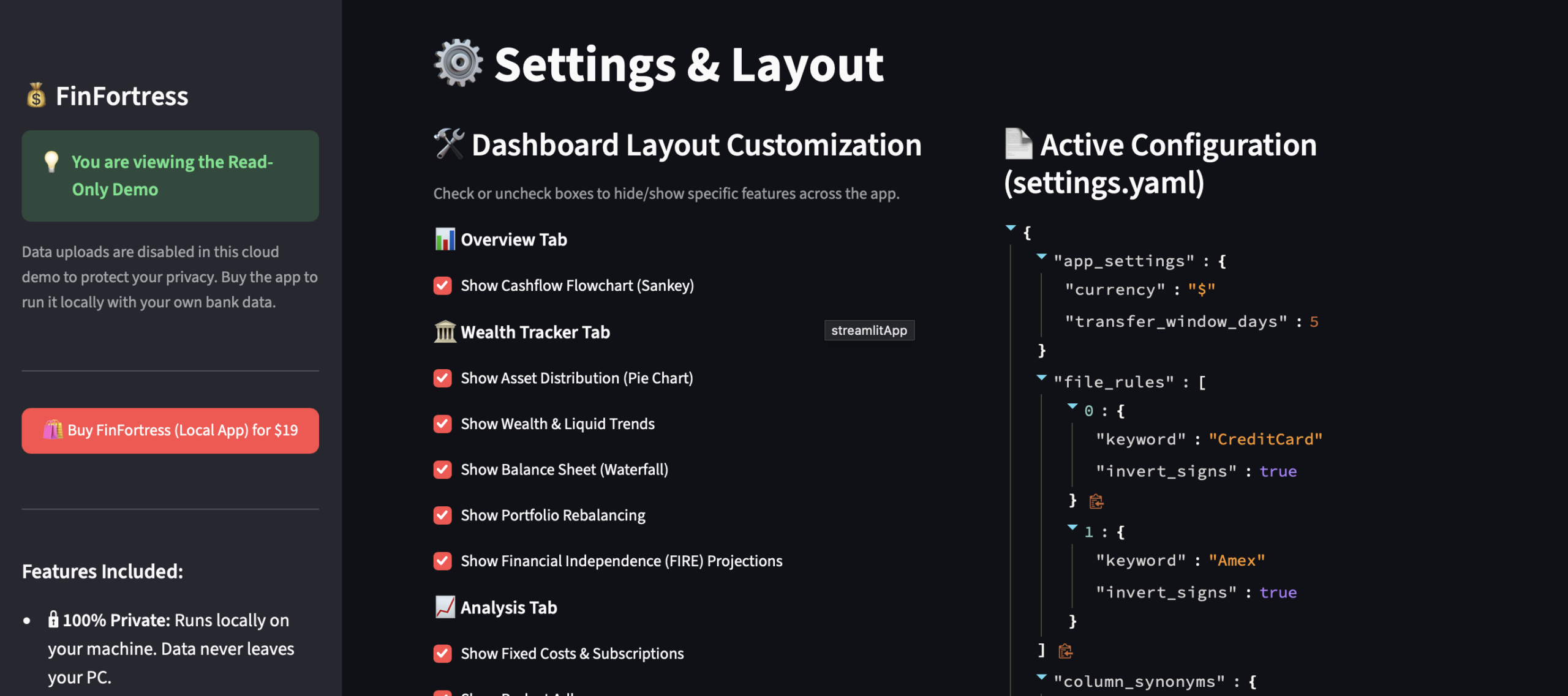Viewport: 1568px width, 696px height.
Task: Click the 100% Private feature bullet
Action: point(171,649)
